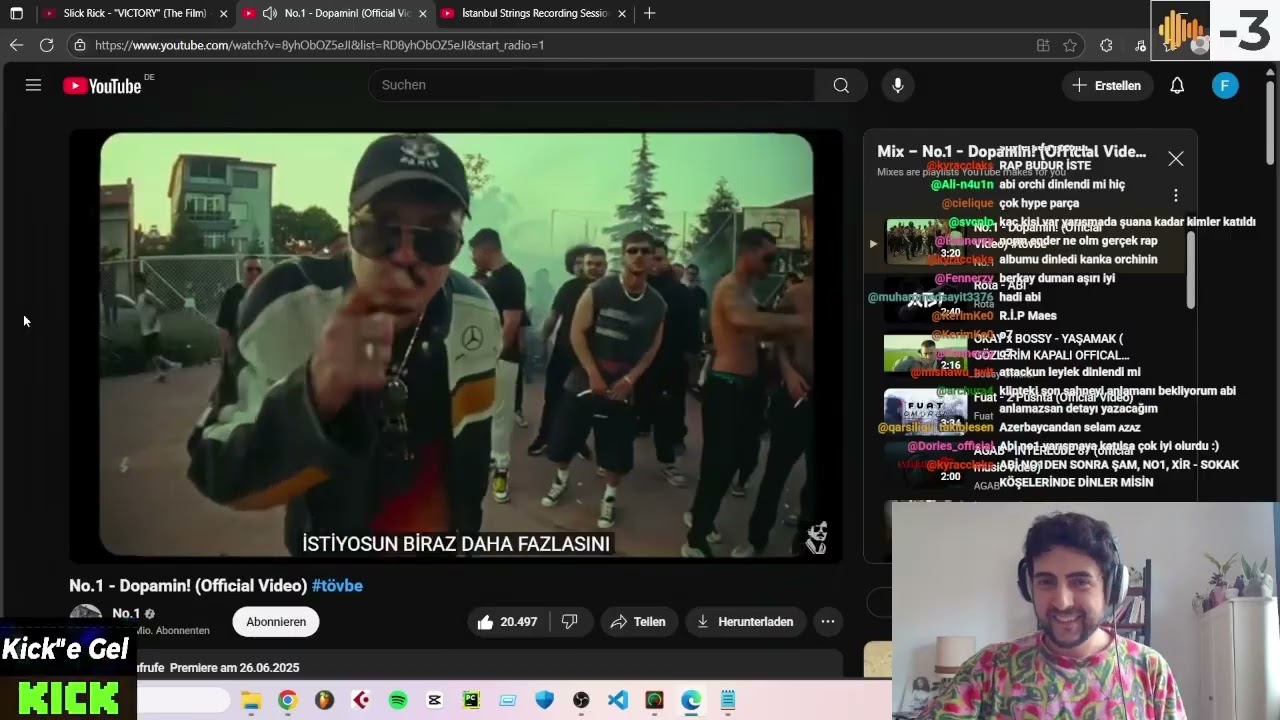Open a new browser tab
This screenshot has width=1280, height=720.
650,14
